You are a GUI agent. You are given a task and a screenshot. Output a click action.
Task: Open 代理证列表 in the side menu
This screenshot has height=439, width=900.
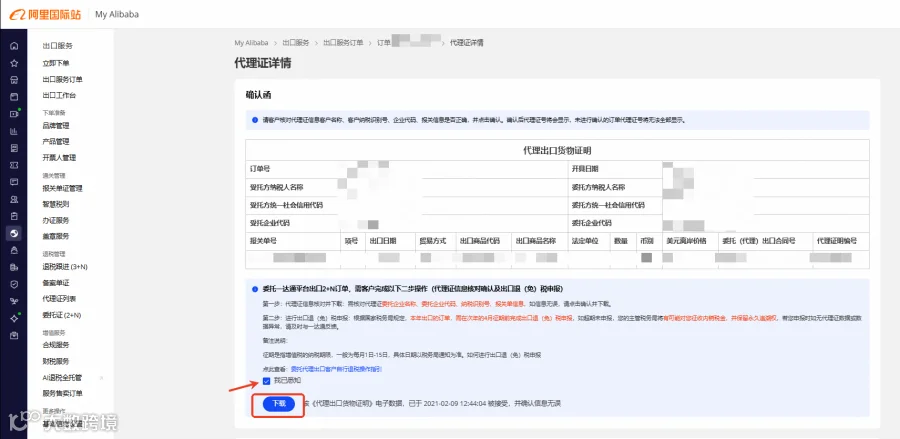coord(59,299)
